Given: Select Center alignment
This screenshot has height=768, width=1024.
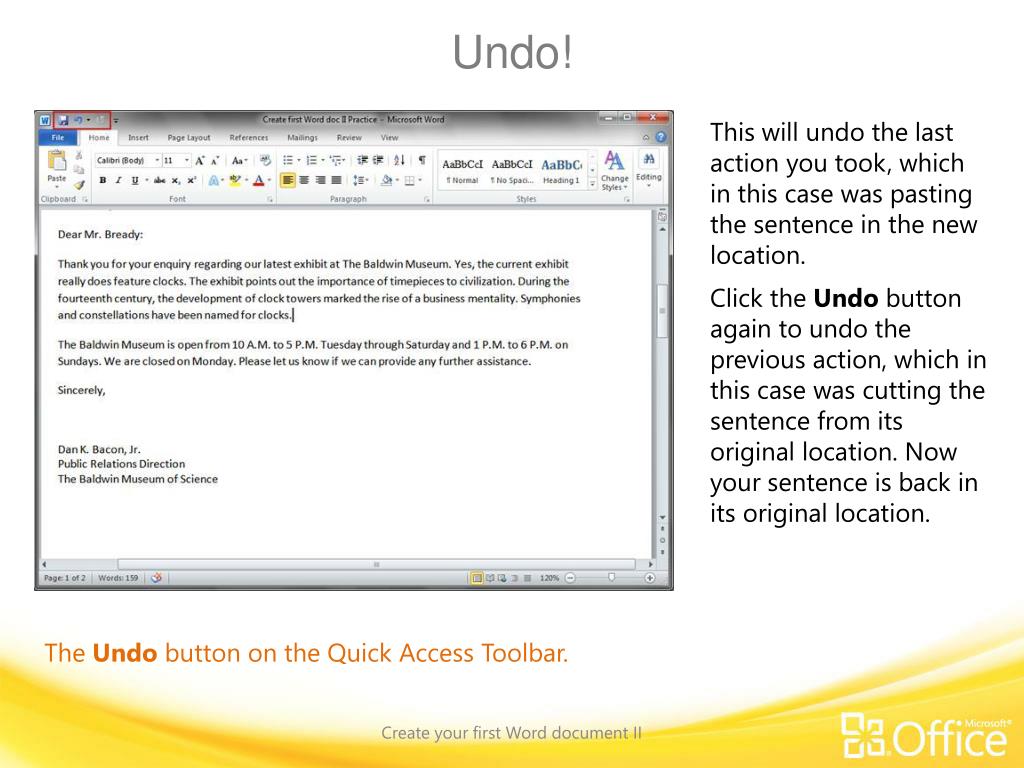Looking at the screenshot, I should [304, 180].
